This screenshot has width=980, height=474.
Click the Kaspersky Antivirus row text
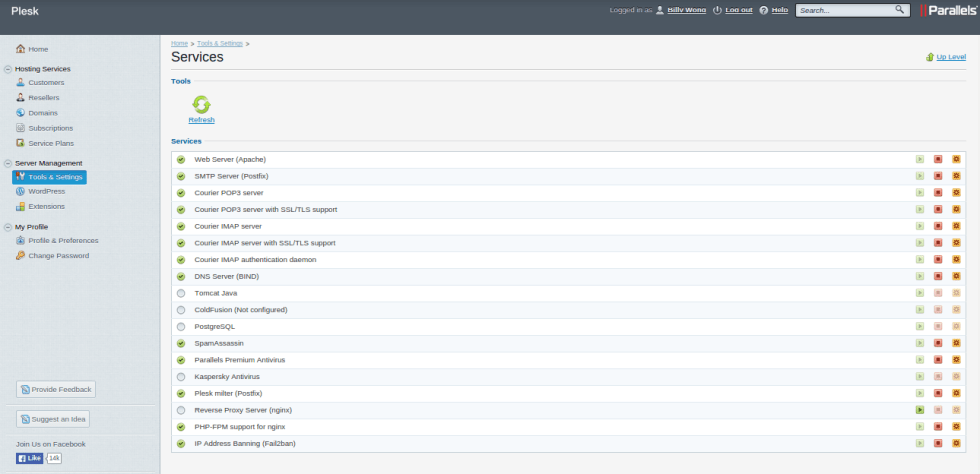click(x=227, y=376)
